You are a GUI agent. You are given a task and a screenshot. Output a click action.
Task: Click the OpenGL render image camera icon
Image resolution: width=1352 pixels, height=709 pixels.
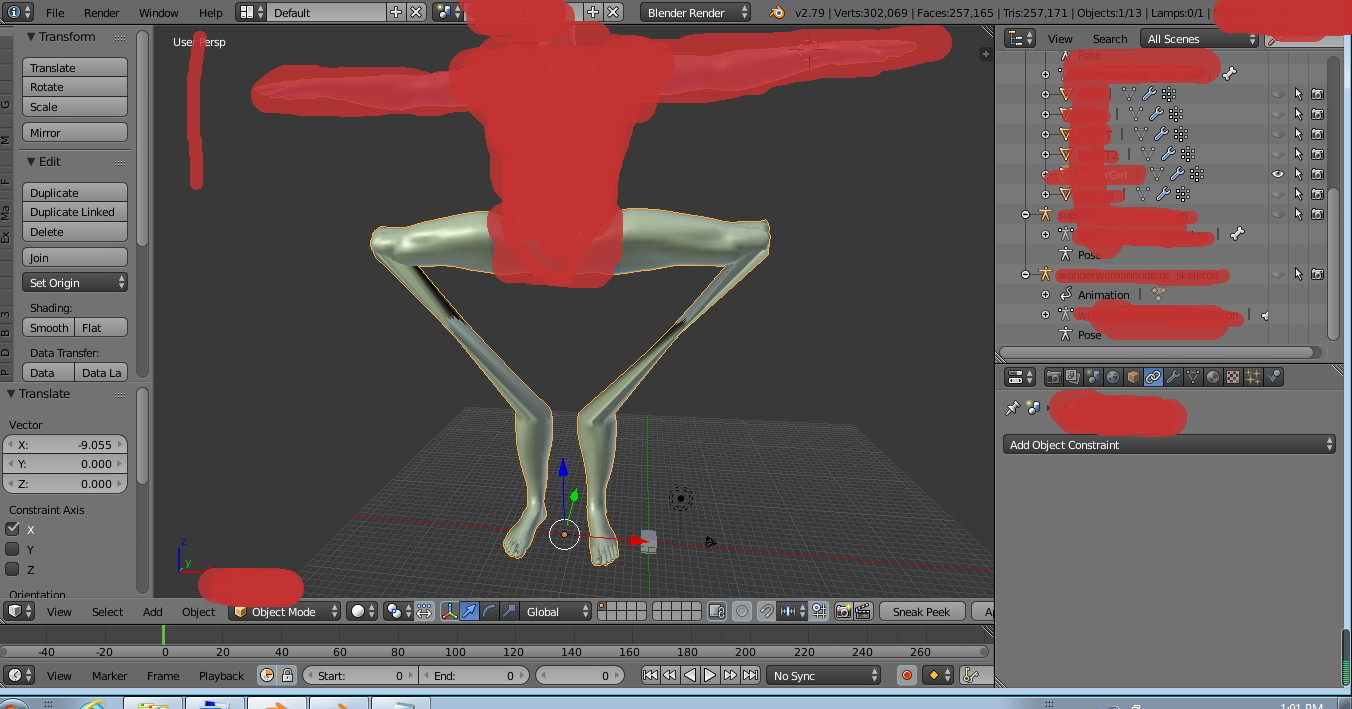tap(843, 611)
